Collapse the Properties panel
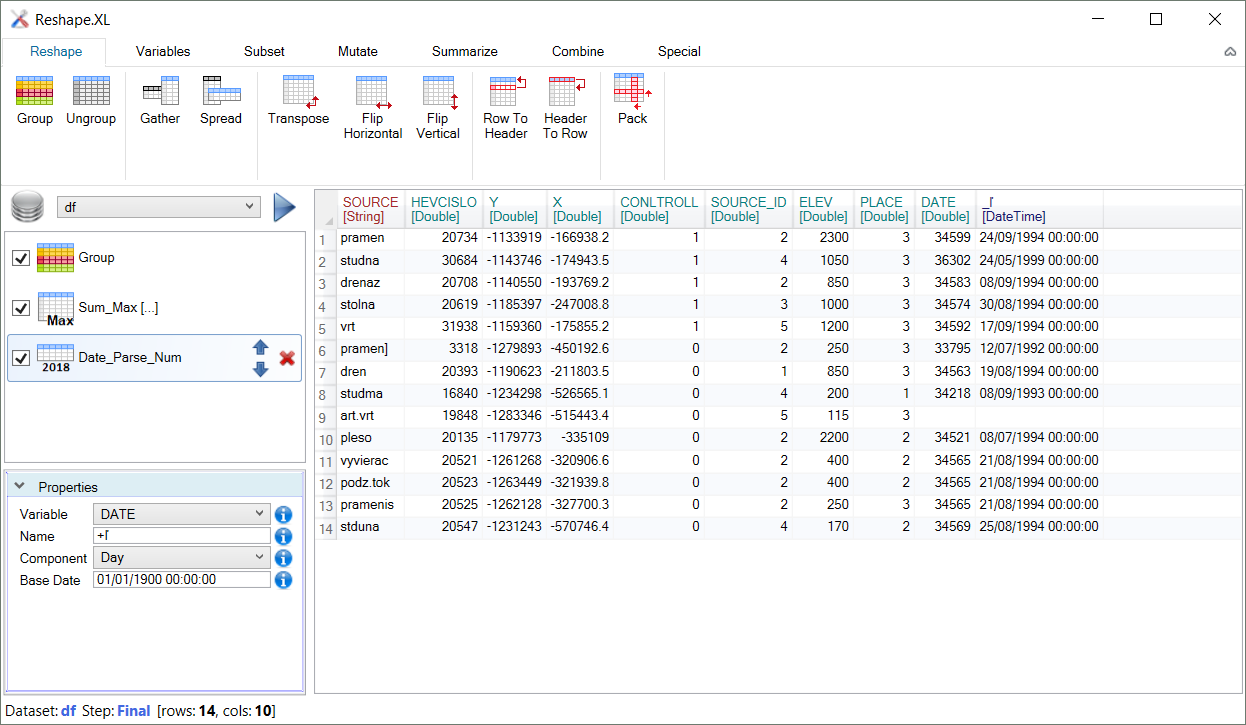Viewport: 1246px width, 725px height. coord(19,487)
